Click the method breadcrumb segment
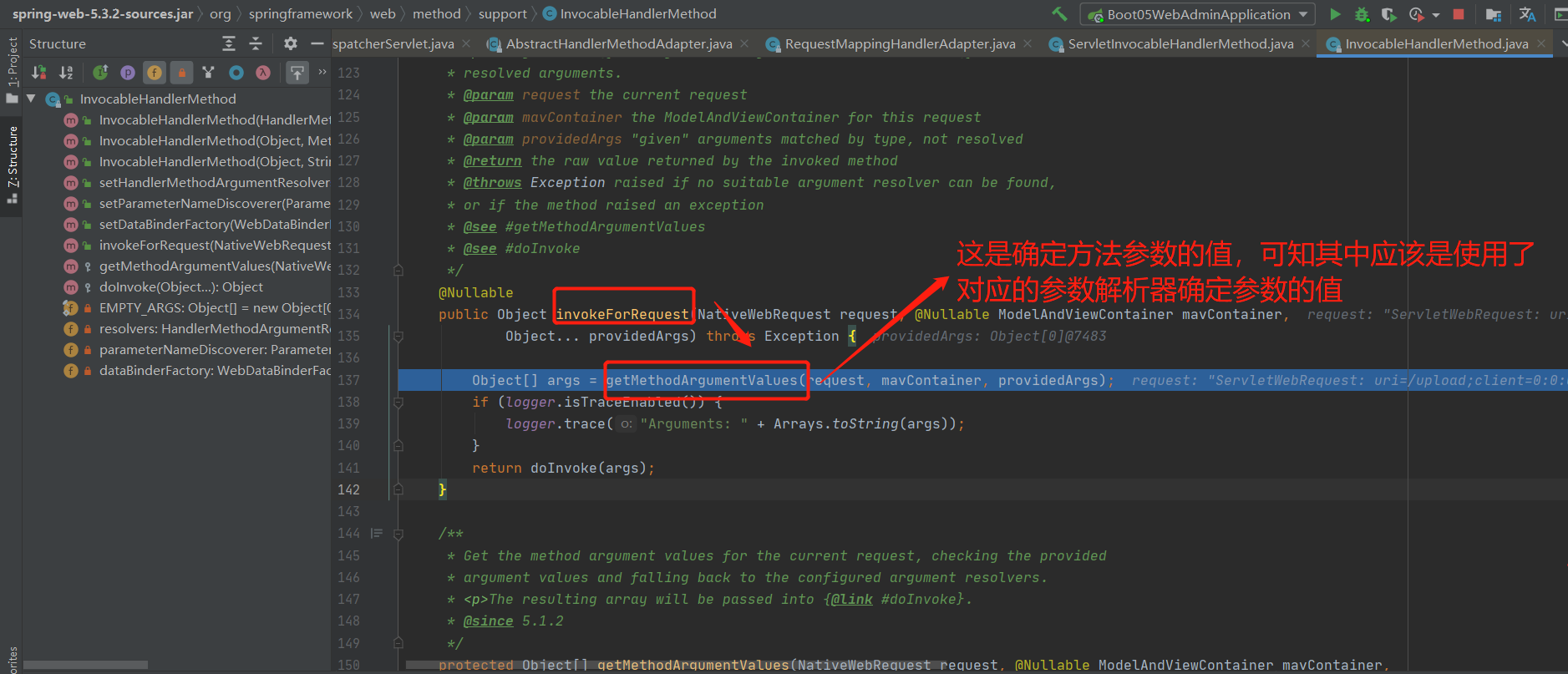Image resolution: width=1568 pixels, height=674 pixels. coord(437,13)
